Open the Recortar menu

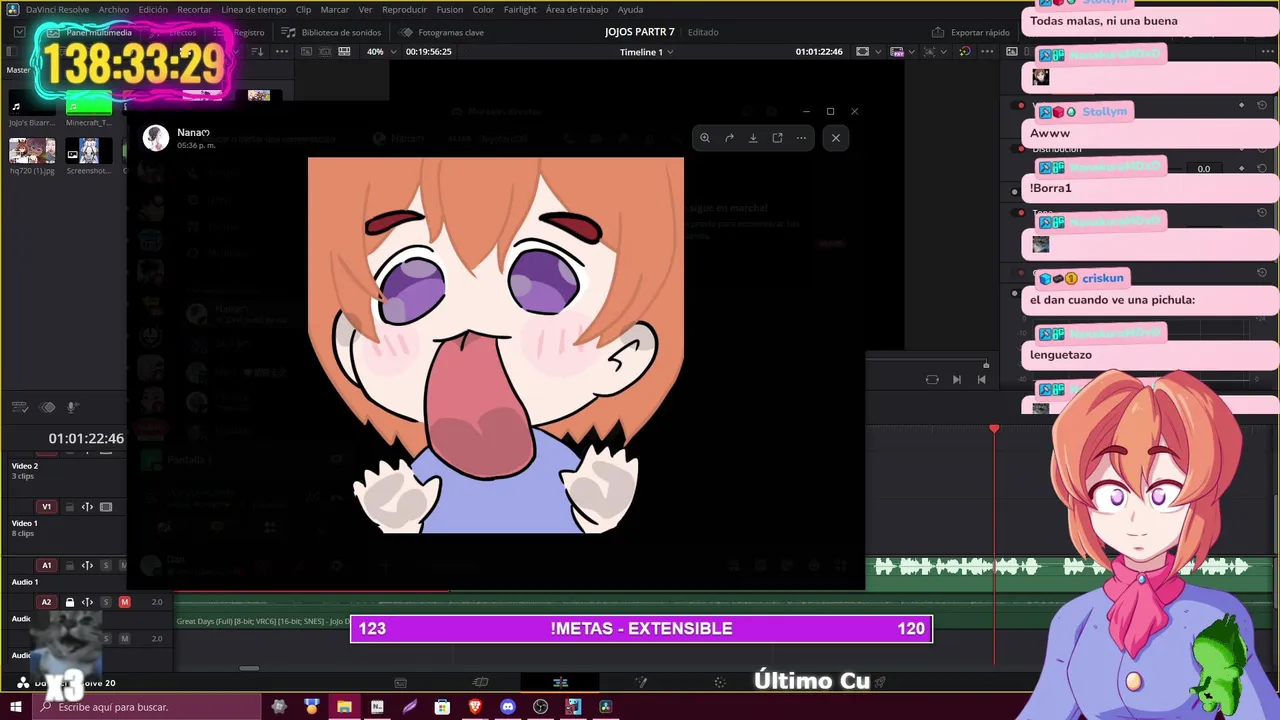(x=194, y=9)
